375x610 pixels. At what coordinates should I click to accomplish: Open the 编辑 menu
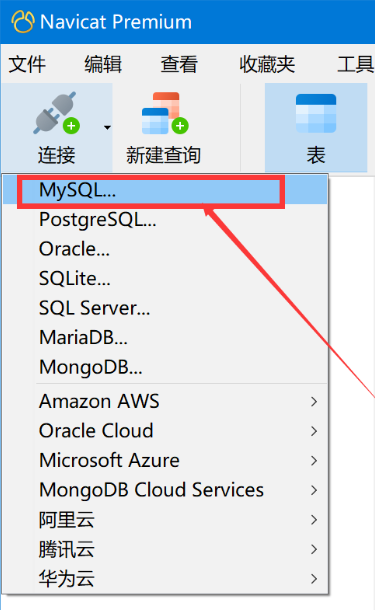(103, 64)
